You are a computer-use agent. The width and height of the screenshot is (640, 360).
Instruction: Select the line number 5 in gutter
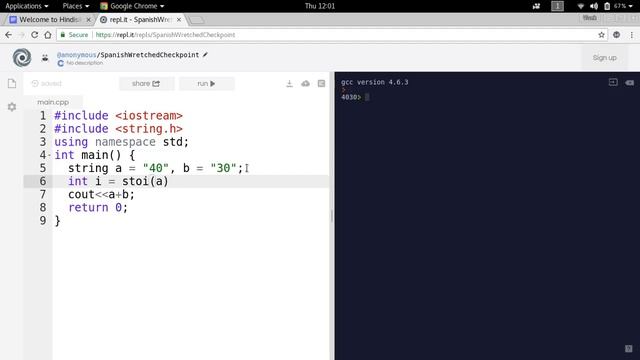click(x=43, y=168)
